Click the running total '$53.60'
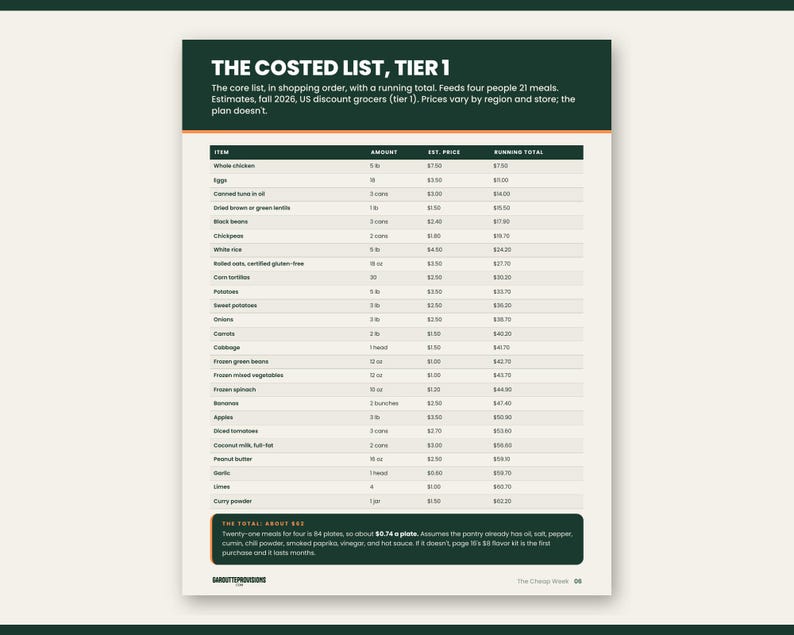Screen dimensions: 794x635 click(502, 431)
